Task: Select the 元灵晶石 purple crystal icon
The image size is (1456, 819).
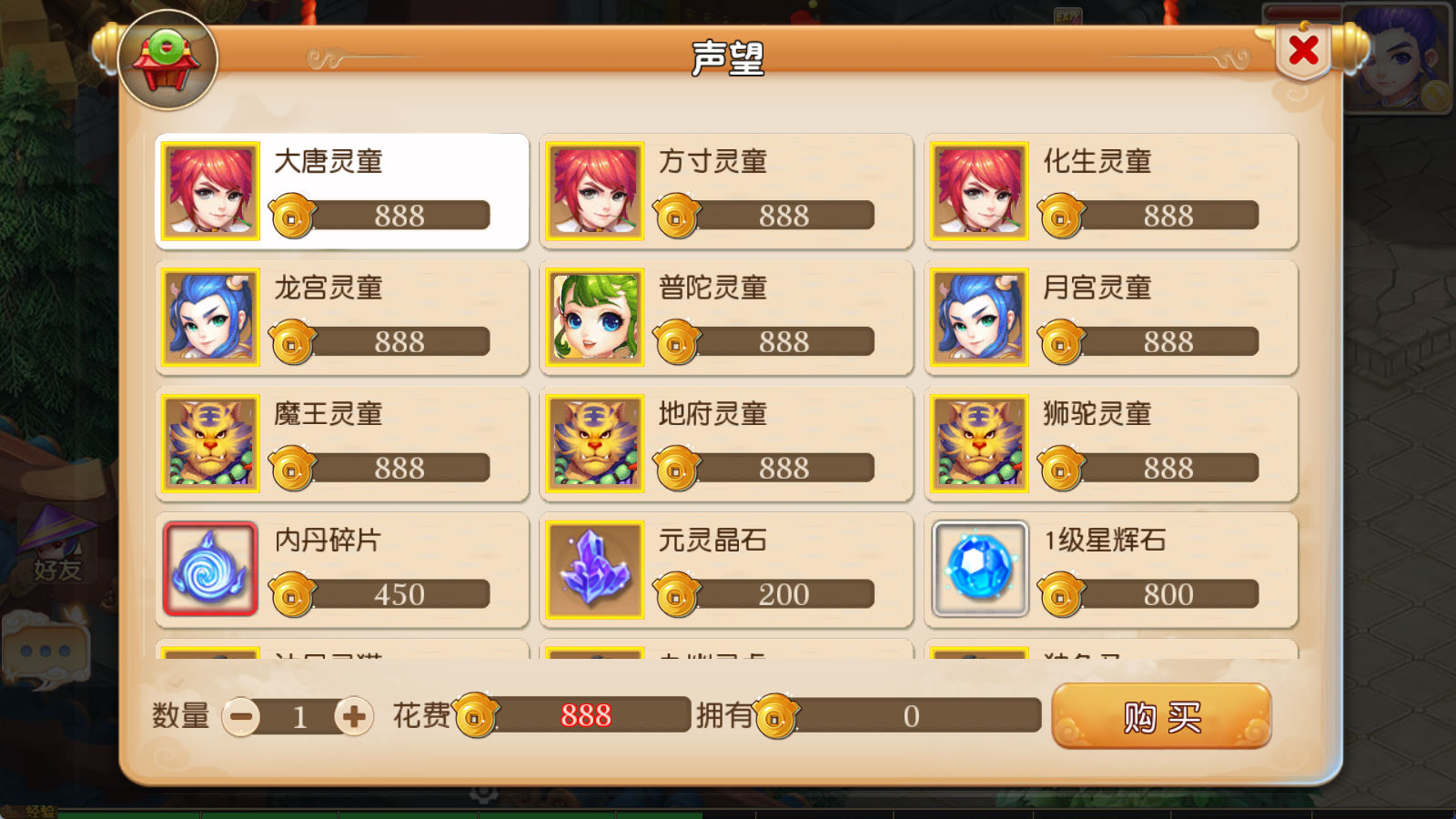Action: click(595, 570)
